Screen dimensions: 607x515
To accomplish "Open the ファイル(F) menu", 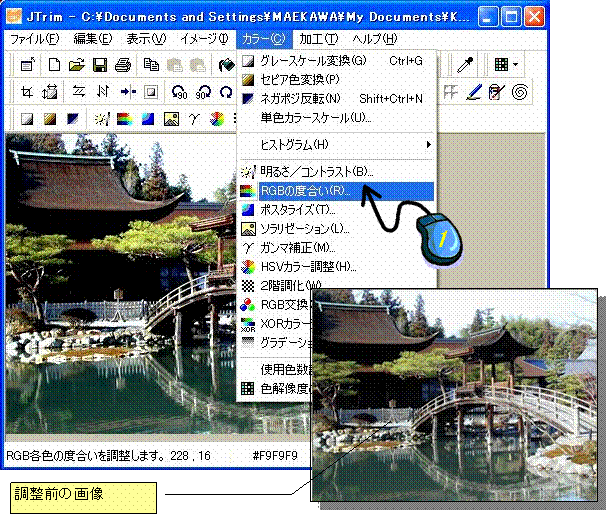I will click(x=34, y=39).
